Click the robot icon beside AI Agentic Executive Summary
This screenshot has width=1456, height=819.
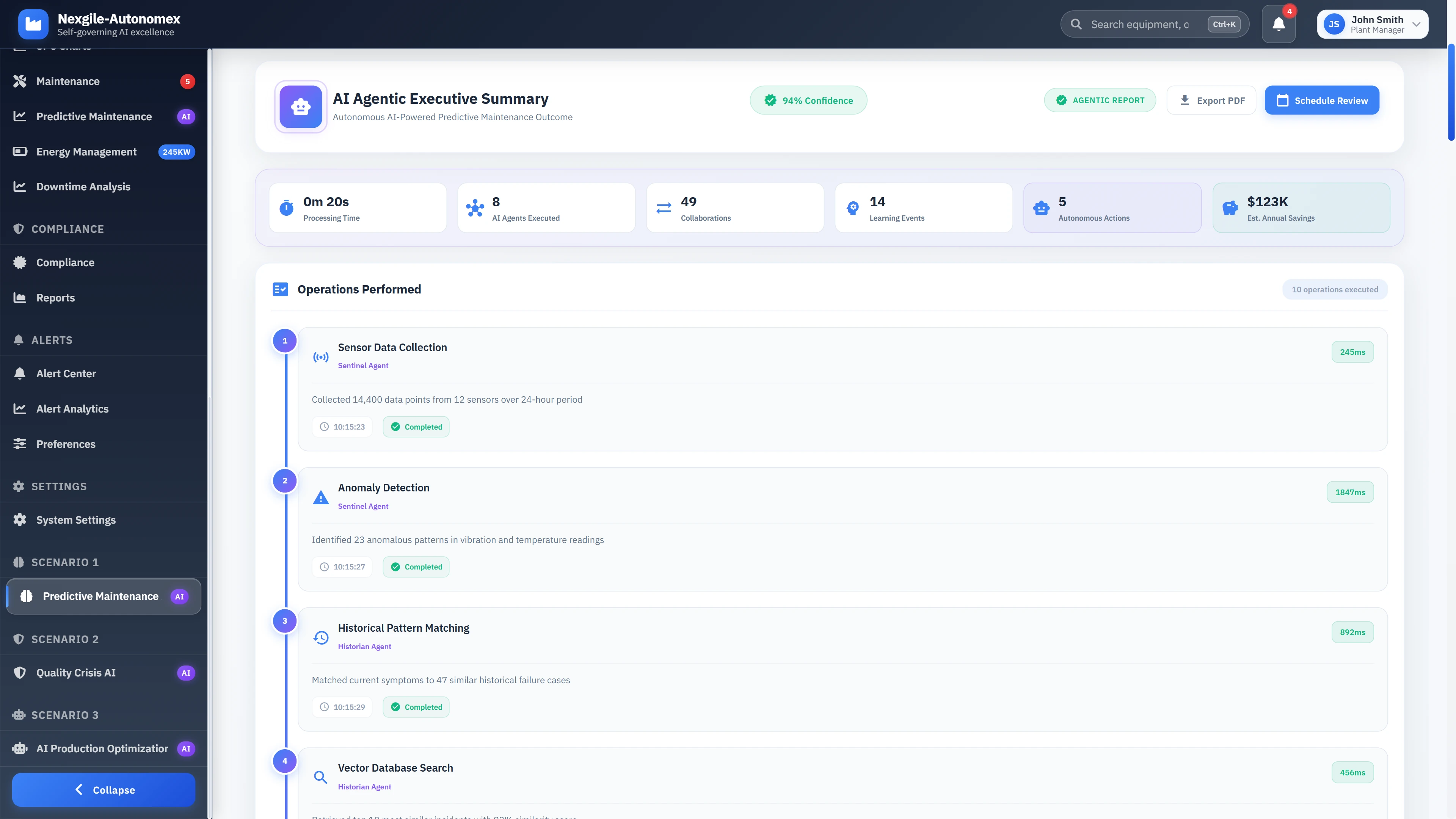(300, 106)
